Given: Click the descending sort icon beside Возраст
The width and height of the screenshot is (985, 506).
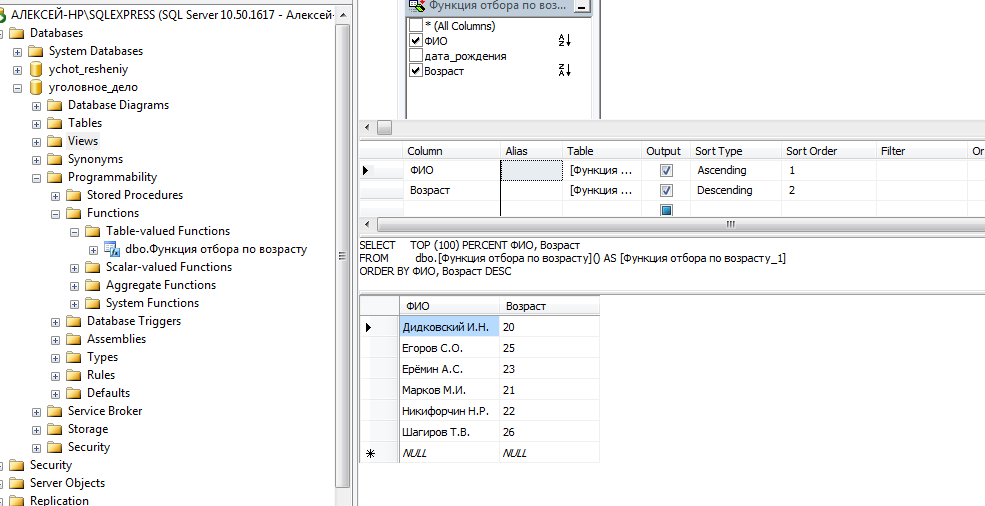Looking at the screenshot, I should (564, 70).
